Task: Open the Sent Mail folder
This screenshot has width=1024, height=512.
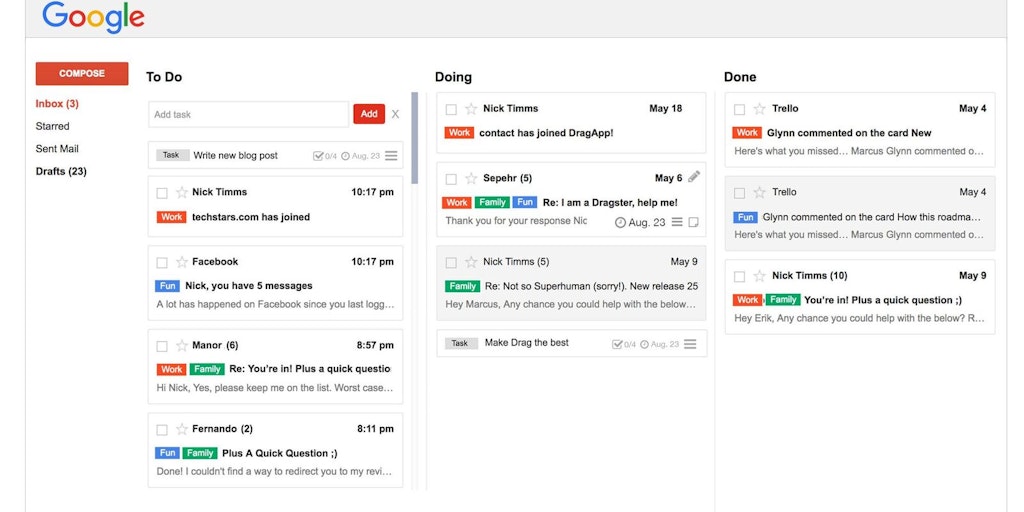Action: tap(57, 149)
